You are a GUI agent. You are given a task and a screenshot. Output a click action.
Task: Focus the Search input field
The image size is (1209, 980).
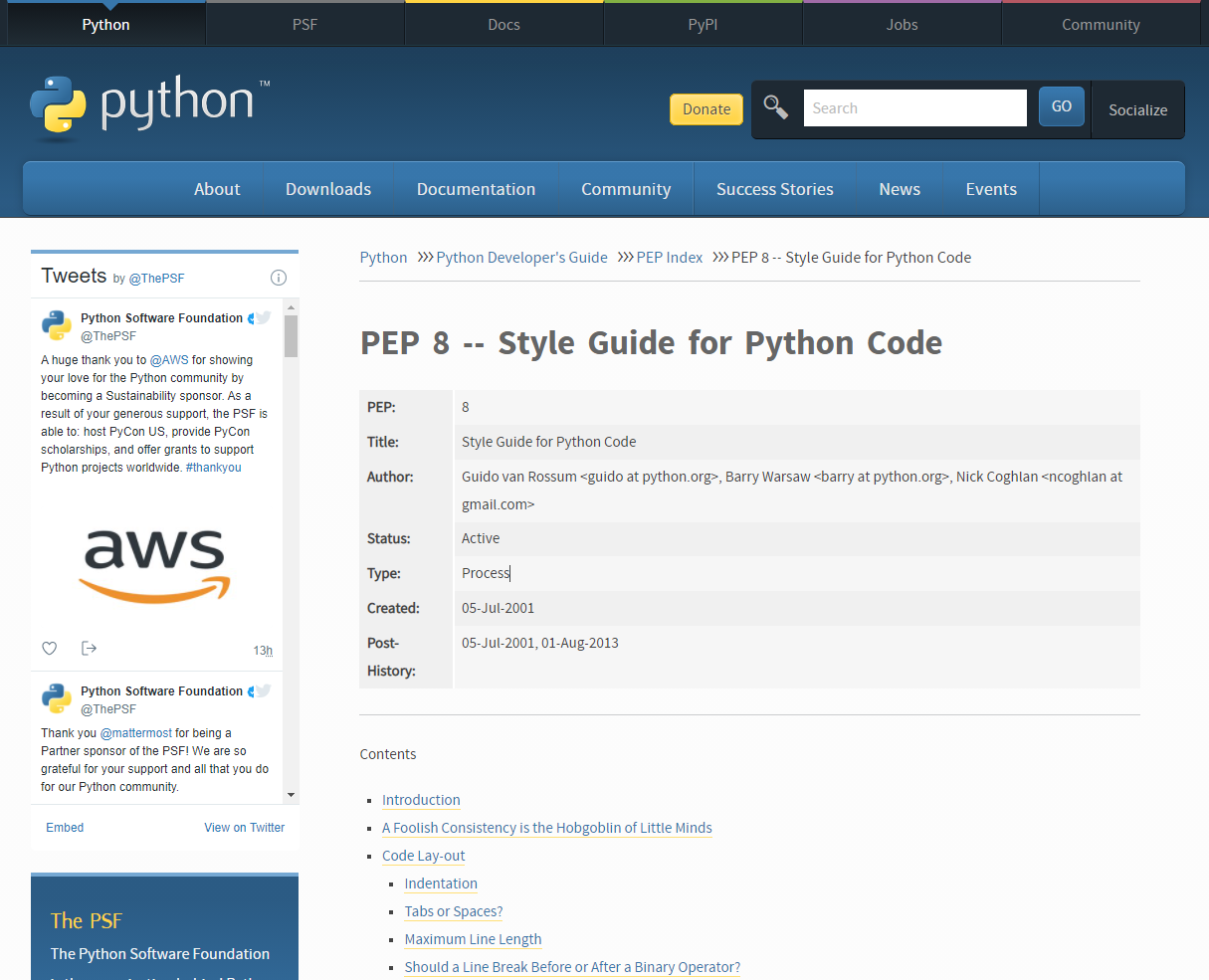pyautogui.click(x=914, y=107)
